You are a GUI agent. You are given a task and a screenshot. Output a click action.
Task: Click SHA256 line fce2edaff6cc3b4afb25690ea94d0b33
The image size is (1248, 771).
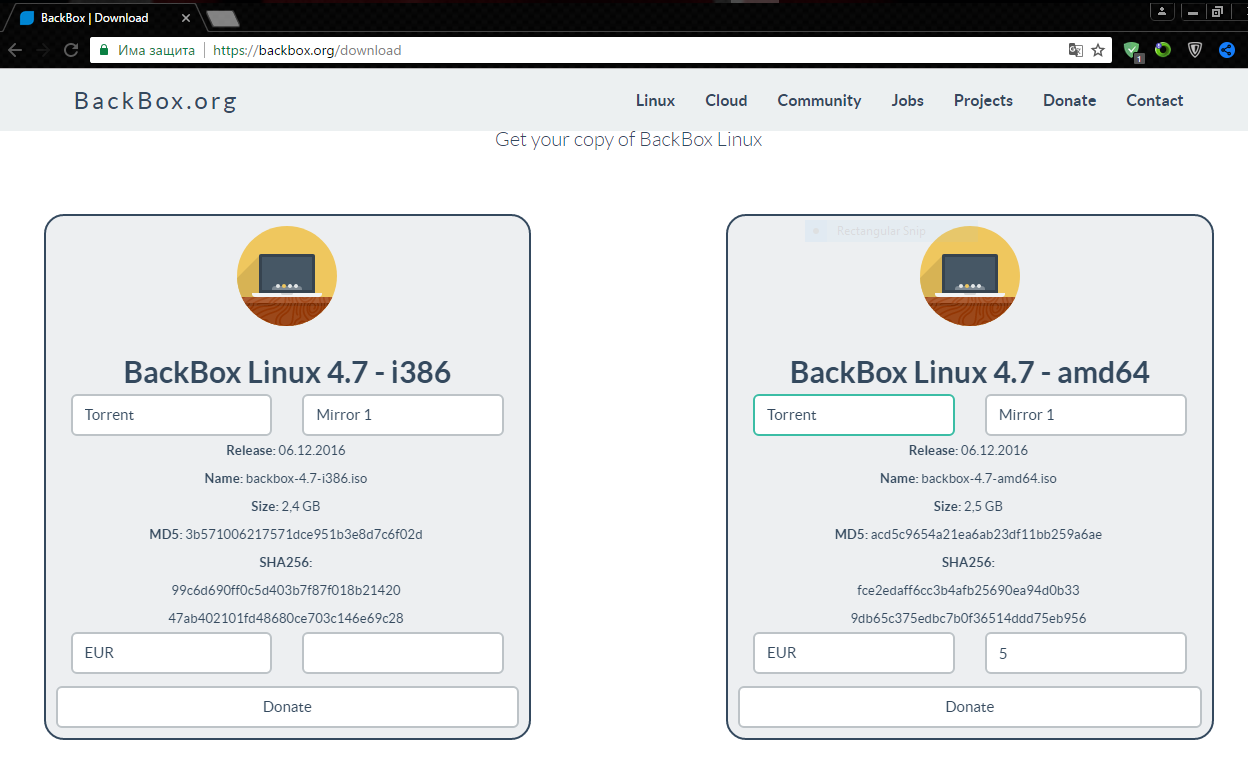[969, 591]
